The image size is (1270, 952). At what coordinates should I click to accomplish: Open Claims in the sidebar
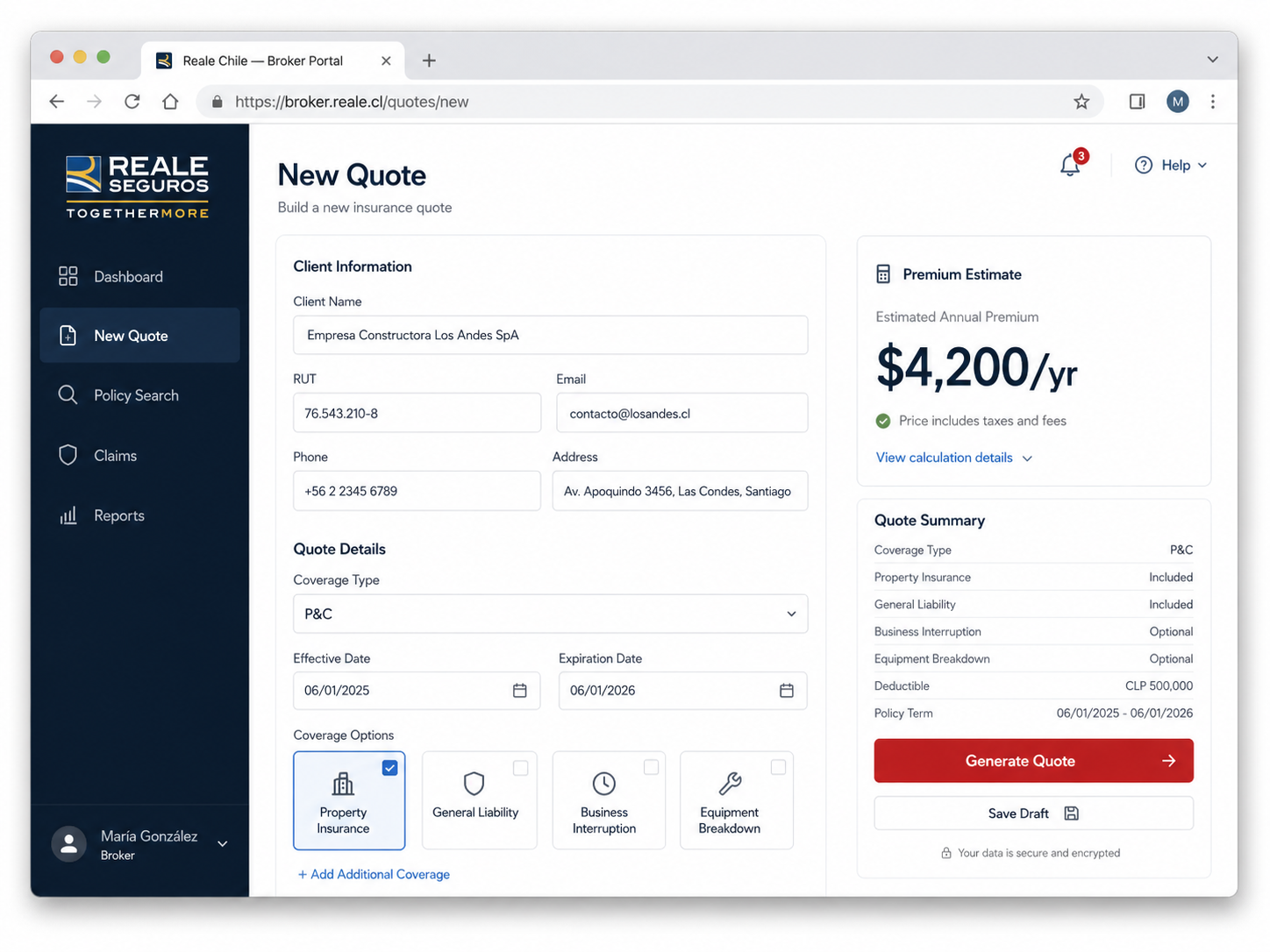click(x=139, y=455)
